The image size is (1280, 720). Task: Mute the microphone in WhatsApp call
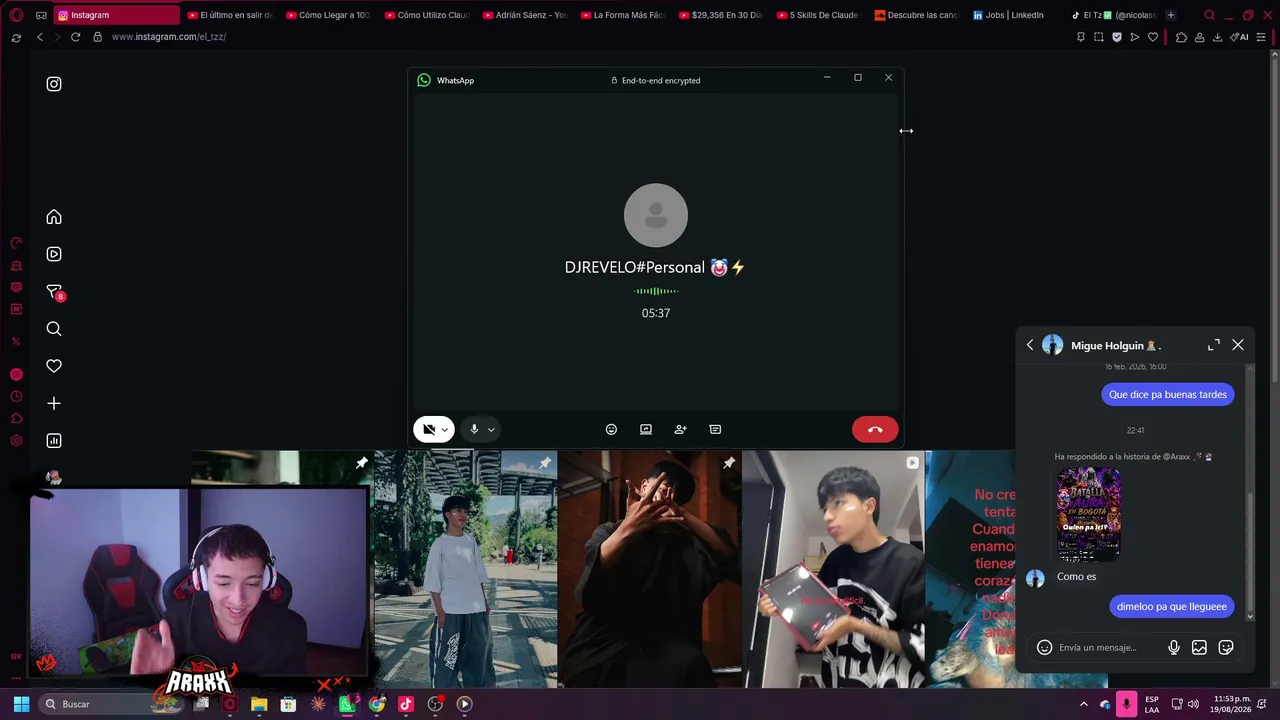pos(474,429)
